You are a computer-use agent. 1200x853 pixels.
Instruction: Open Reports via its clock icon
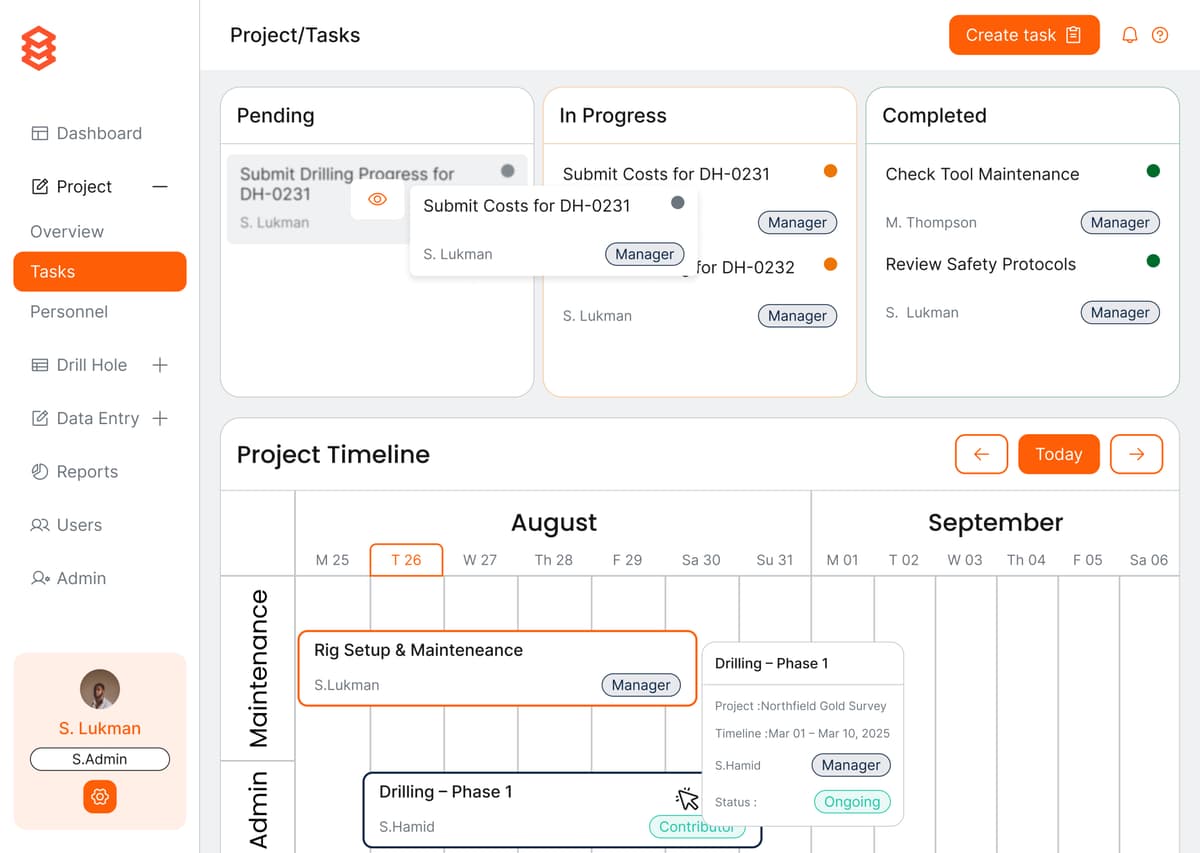point(37,471)
